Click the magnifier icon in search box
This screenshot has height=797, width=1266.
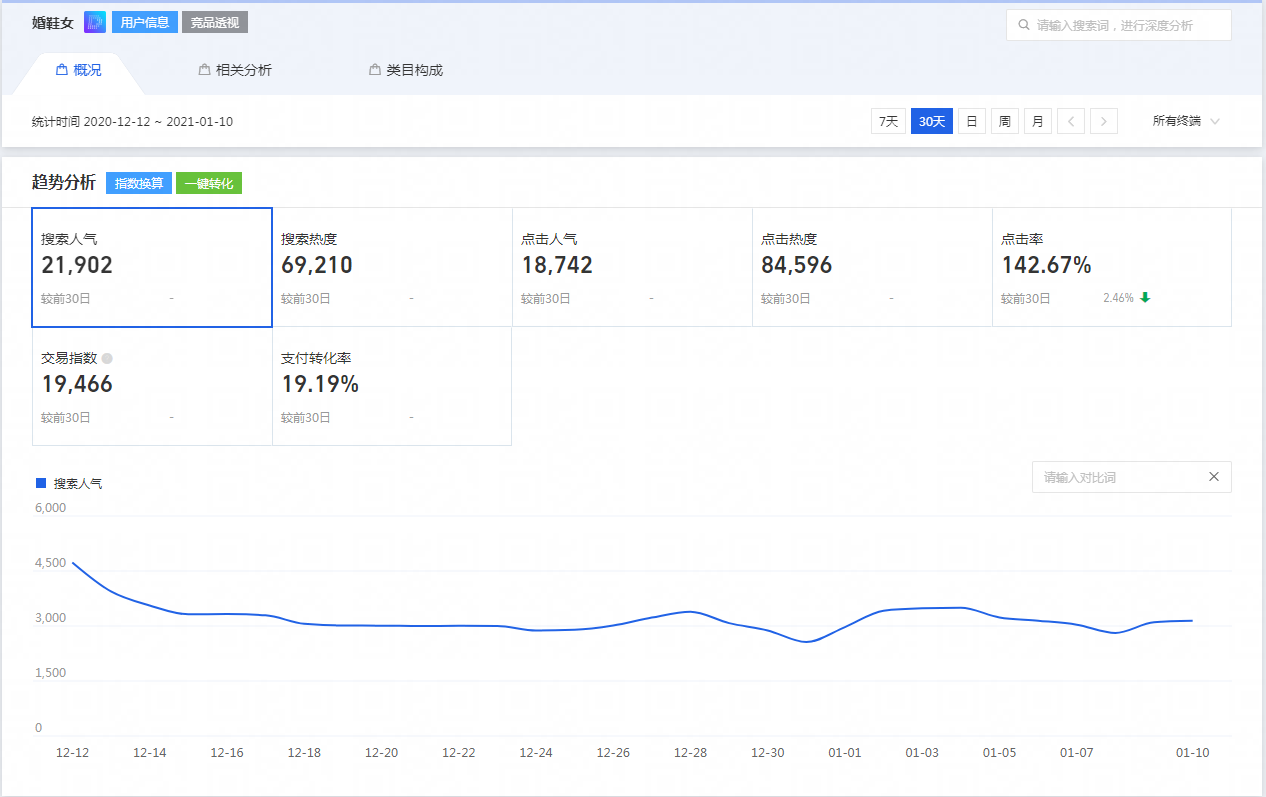[1023, 25]
